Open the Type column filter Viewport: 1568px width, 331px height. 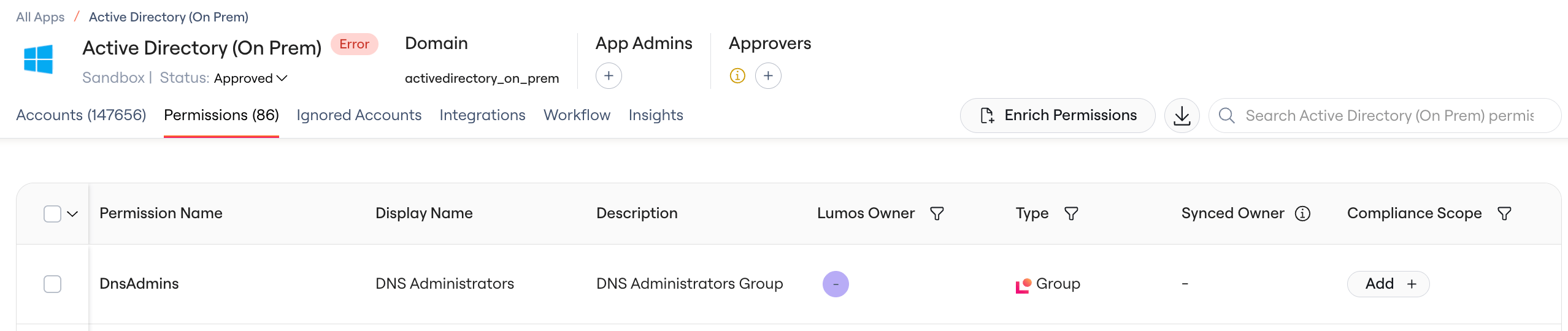pos(1071,213)
